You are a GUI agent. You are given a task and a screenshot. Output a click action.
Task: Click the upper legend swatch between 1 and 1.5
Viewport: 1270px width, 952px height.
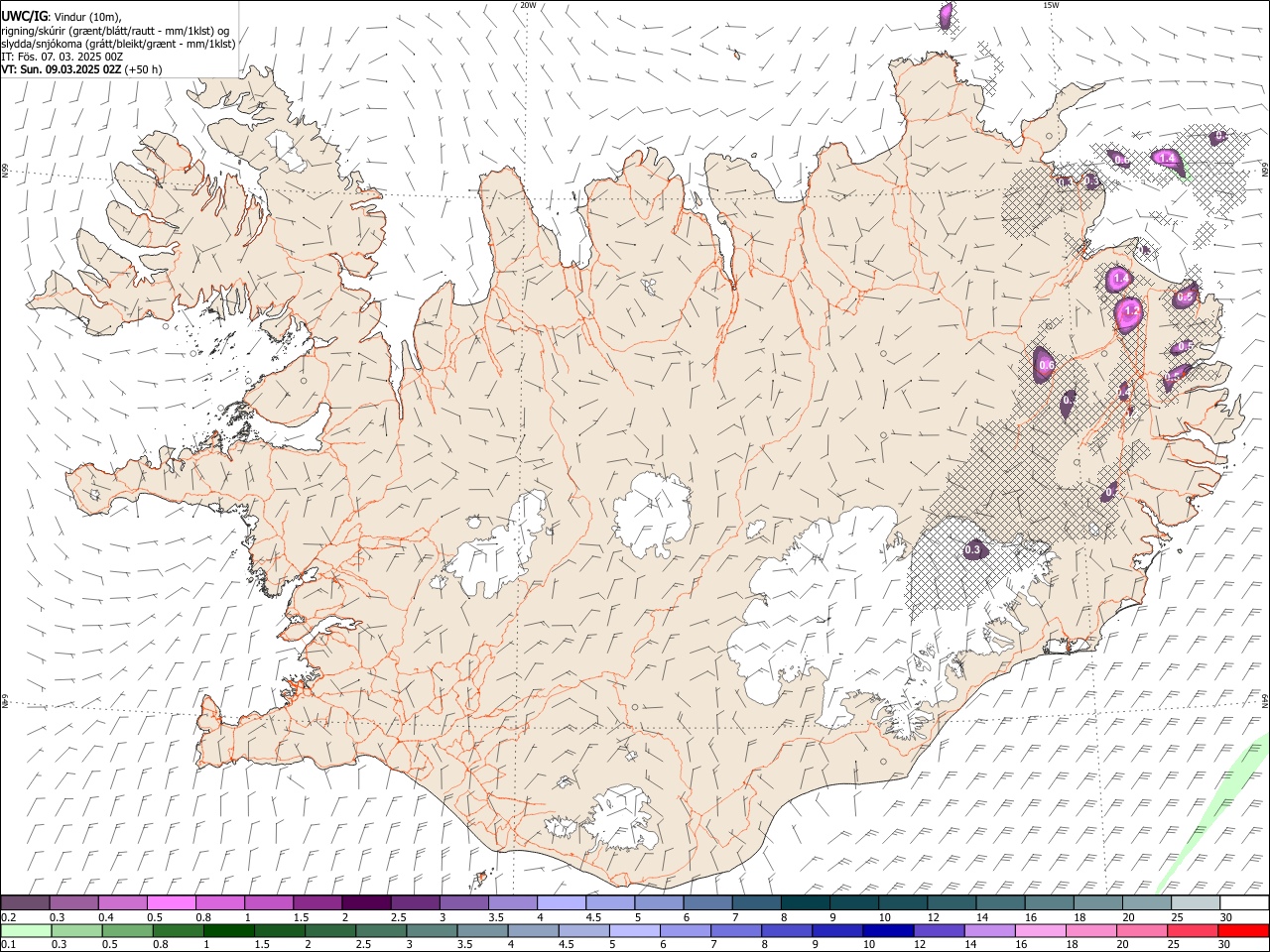pos(269,903)
